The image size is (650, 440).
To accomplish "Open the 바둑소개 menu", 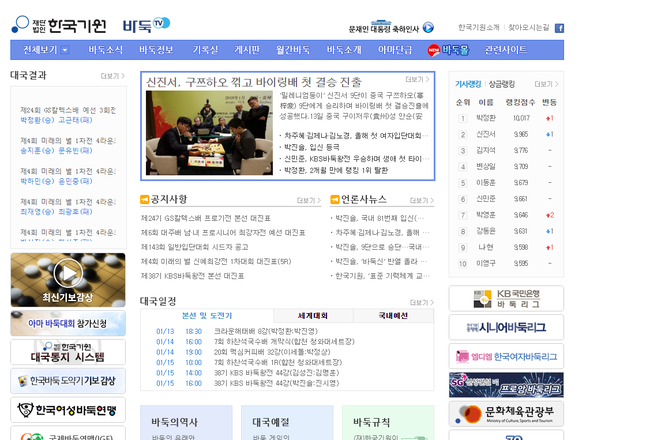I will coord(344,50).
